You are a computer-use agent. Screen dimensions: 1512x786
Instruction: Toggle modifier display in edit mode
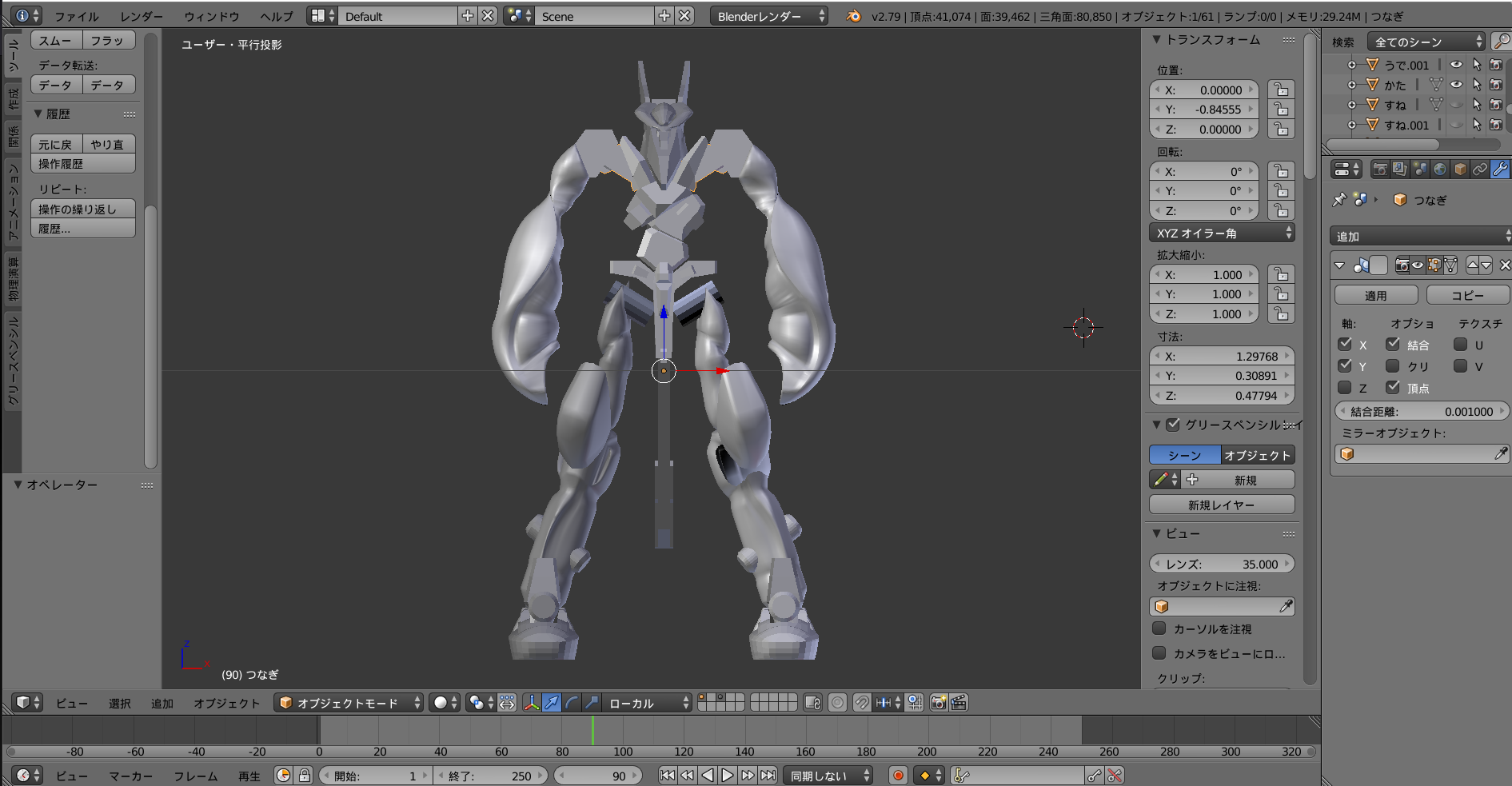point(1434,265)
